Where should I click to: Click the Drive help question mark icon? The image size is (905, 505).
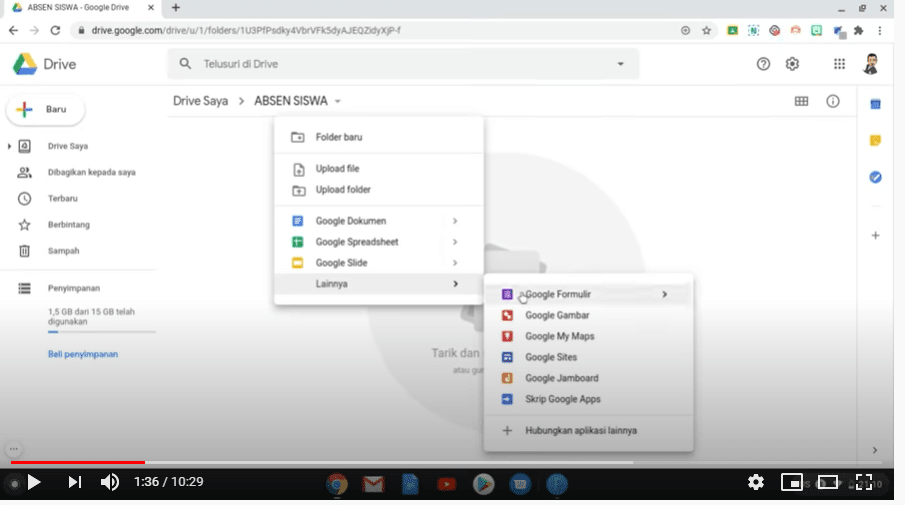click(x=763, y=64)
